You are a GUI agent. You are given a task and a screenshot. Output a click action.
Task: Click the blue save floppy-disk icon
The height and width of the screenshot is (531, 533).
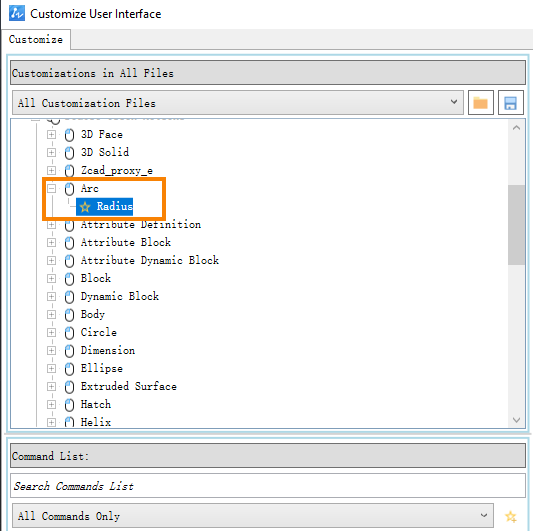click(510, 103)
